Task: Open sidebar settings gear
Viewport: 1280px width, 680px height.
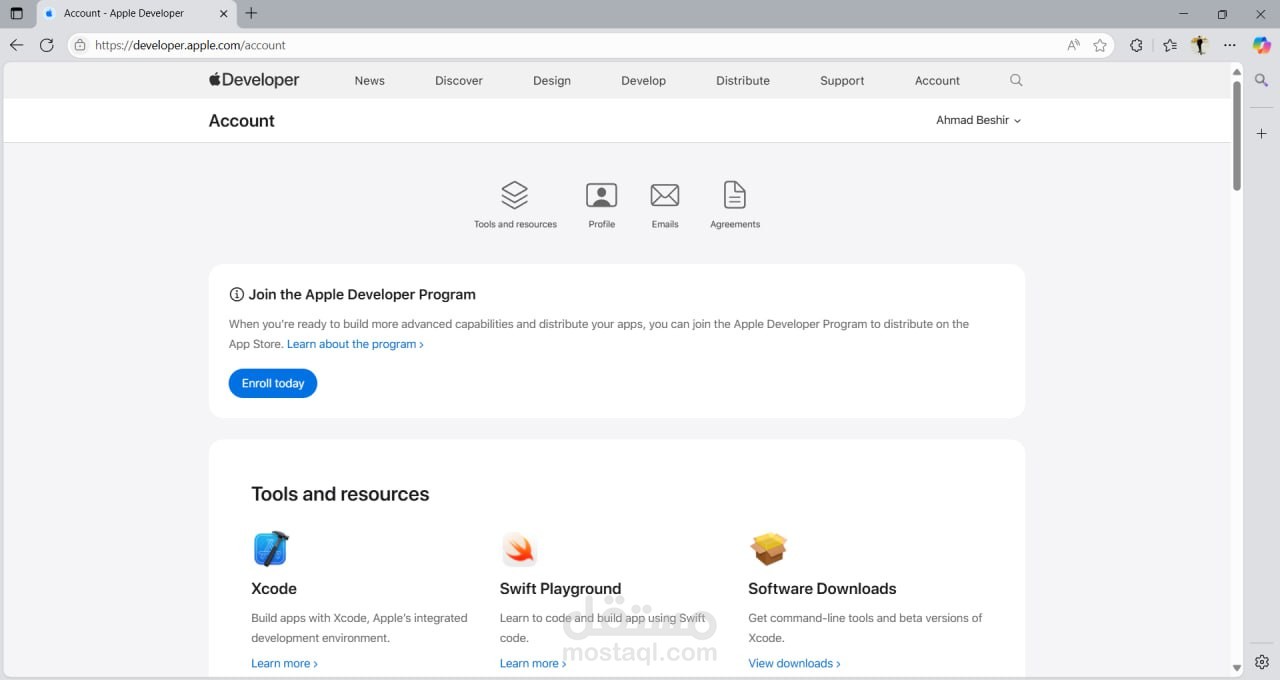Action: 1262,662
